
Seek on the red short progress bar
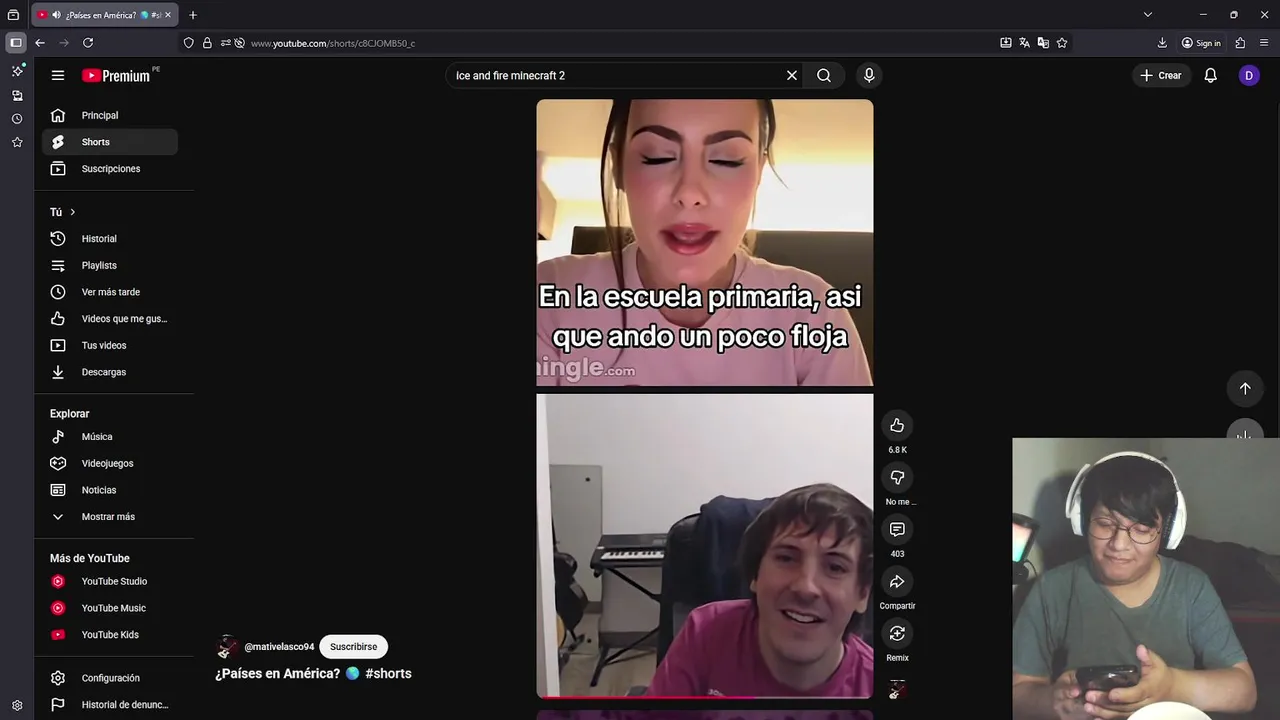tap(705, 696)
